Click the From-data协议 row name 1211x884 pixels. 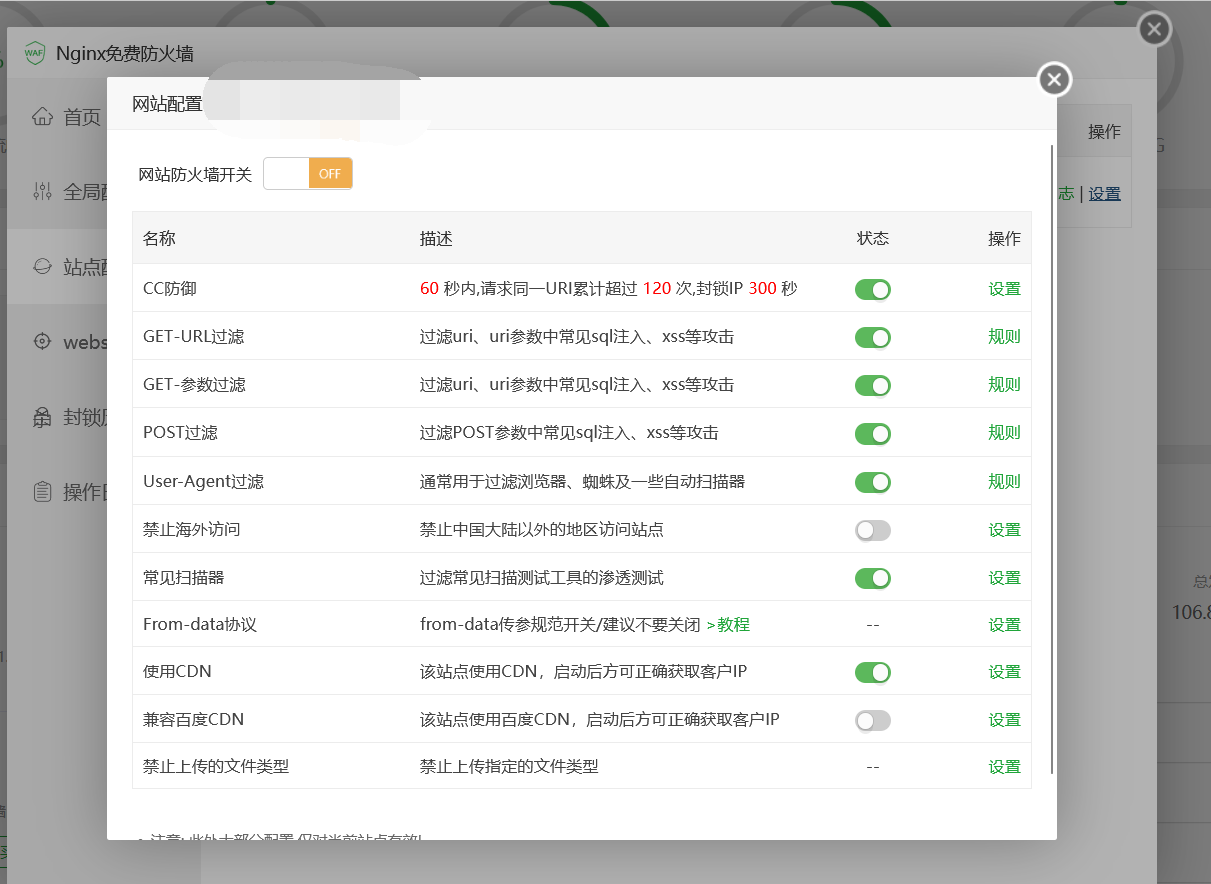(200, 625)
